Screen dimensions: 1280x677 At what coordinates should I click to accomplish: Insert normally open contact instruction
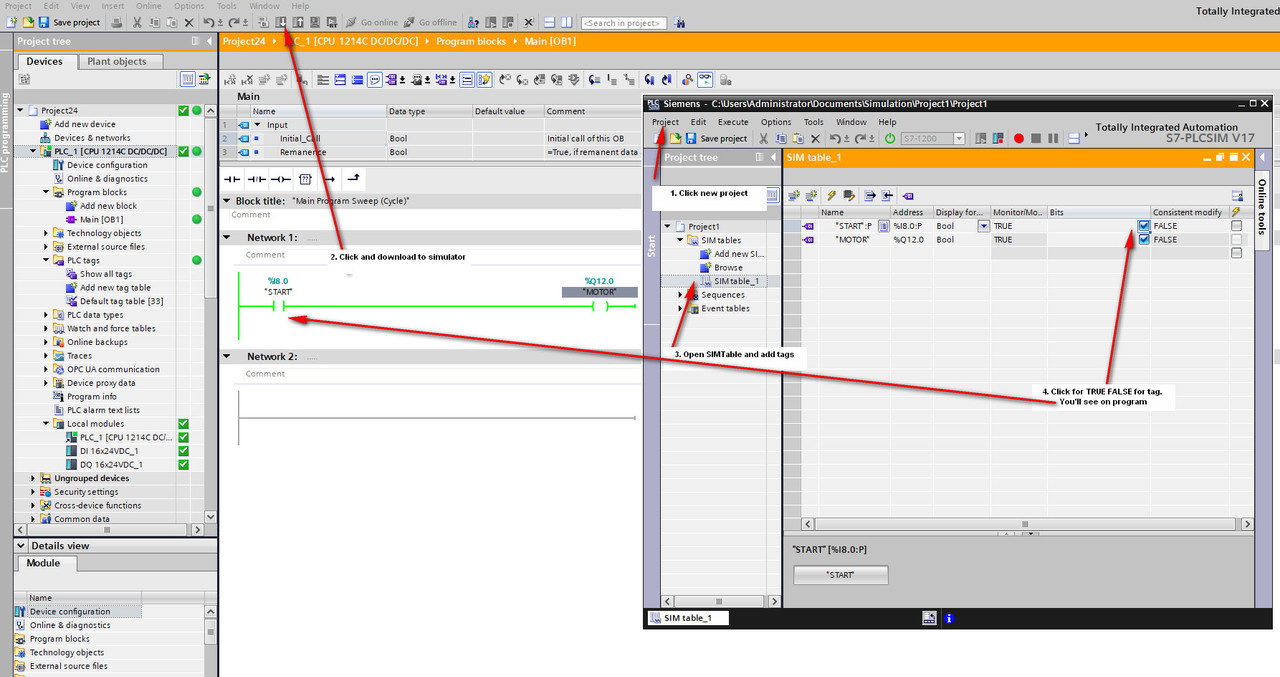(x=233, y=179)
